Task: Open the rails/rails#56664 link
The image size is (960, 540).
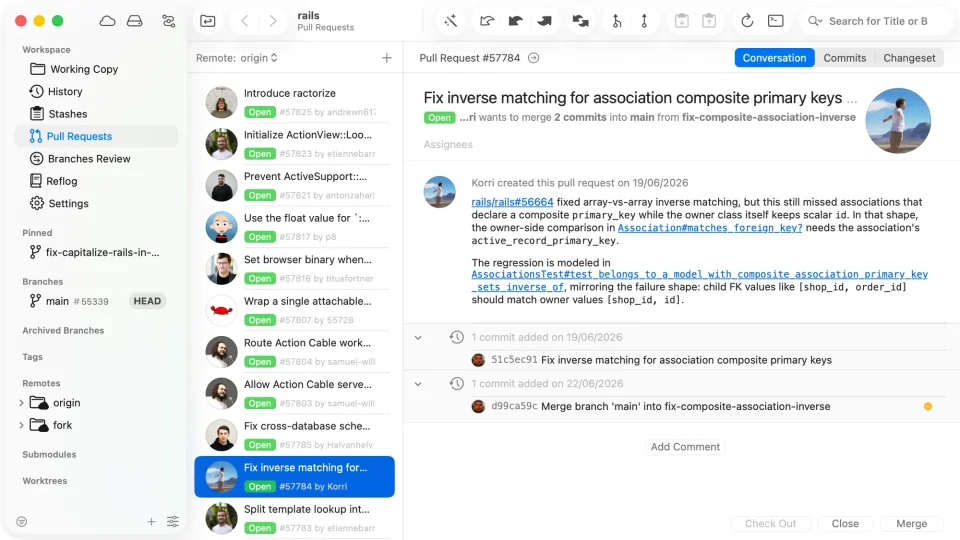Action: [x=512, y=202]
